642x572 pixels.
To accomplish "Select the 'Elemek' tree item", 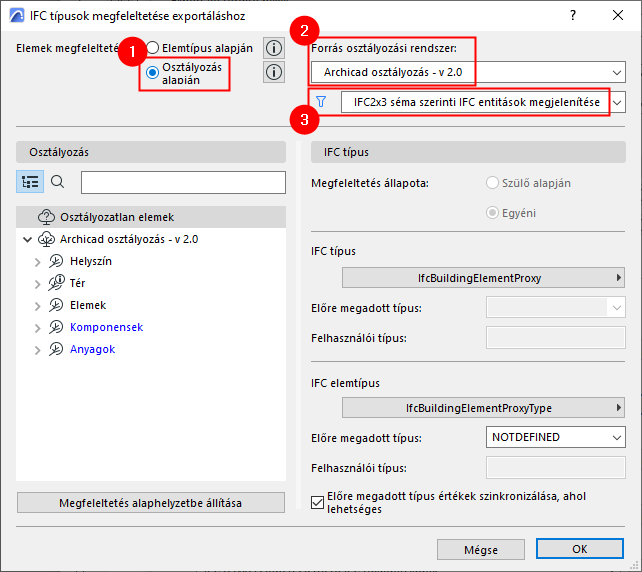I will [x=88, y=305].
